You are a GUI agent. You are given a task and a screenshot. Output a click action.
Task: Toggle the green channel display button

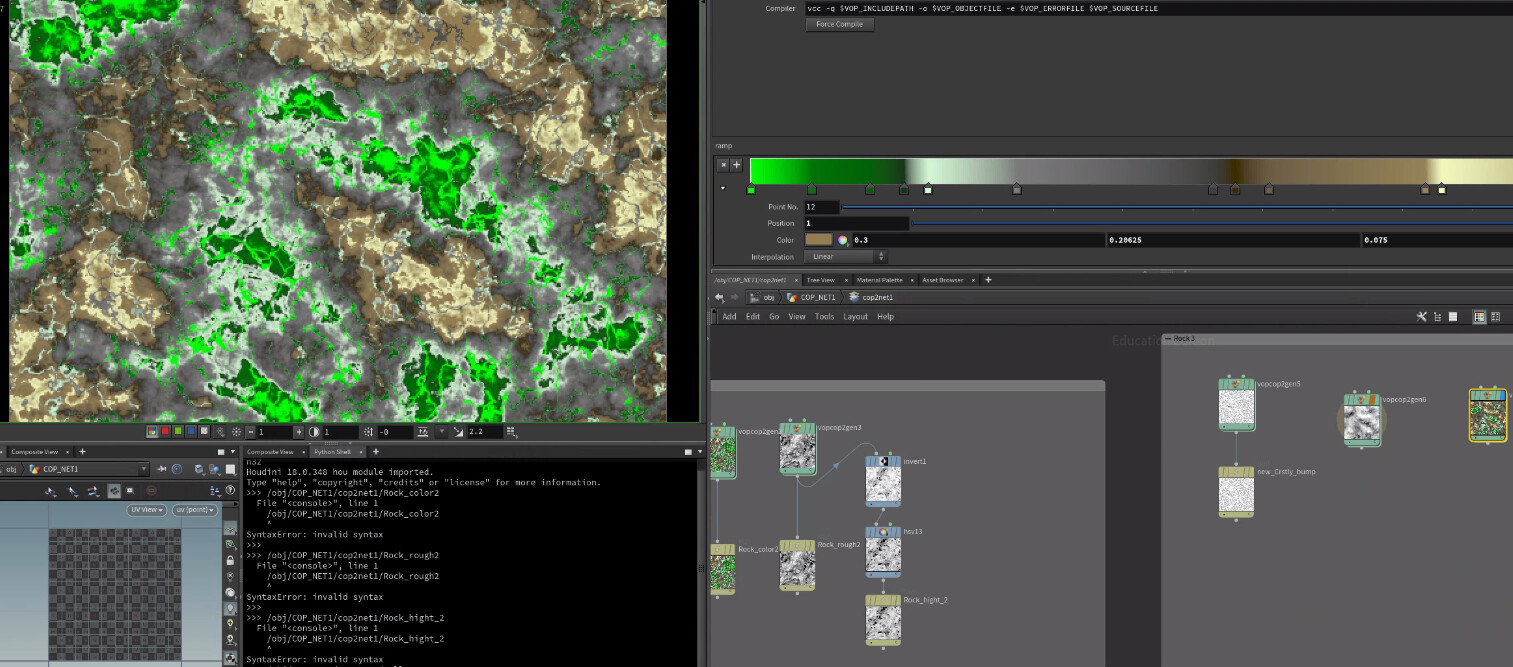(x=178, y=432)
